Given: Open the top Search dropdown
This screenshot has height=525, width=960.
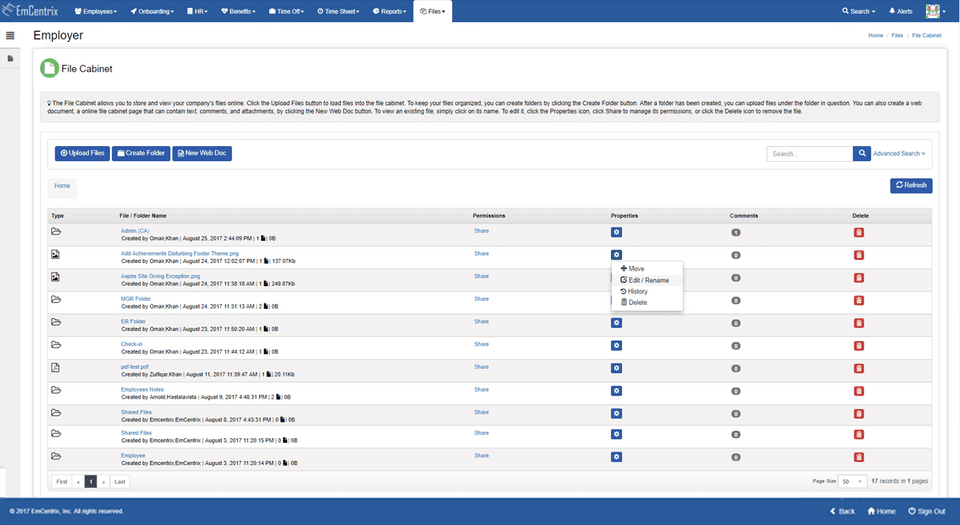Looking at the screenshot, I should [x=858, y=11].
